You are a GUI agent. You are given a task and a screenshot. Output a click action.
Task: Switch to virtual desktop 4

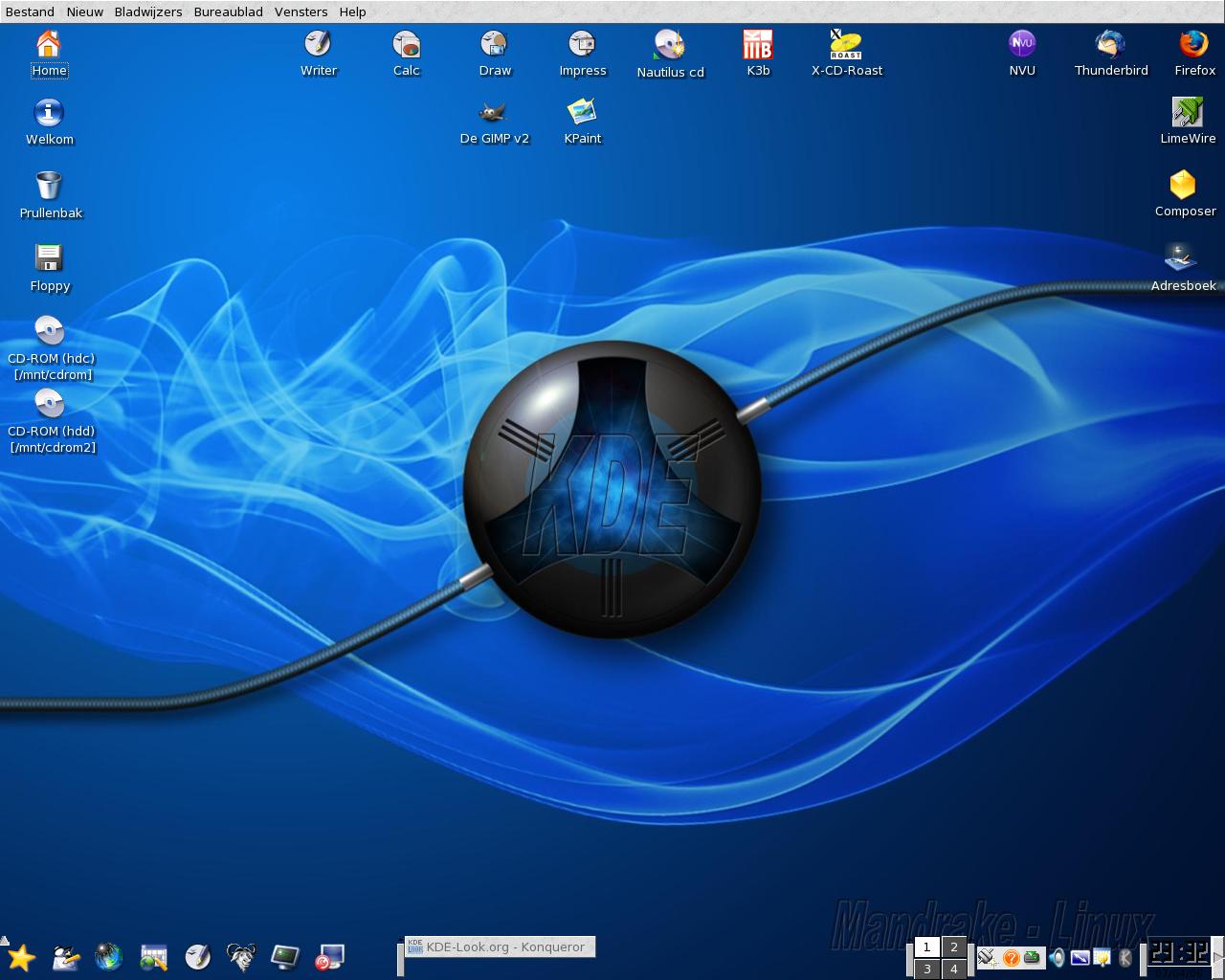point(953,969)
